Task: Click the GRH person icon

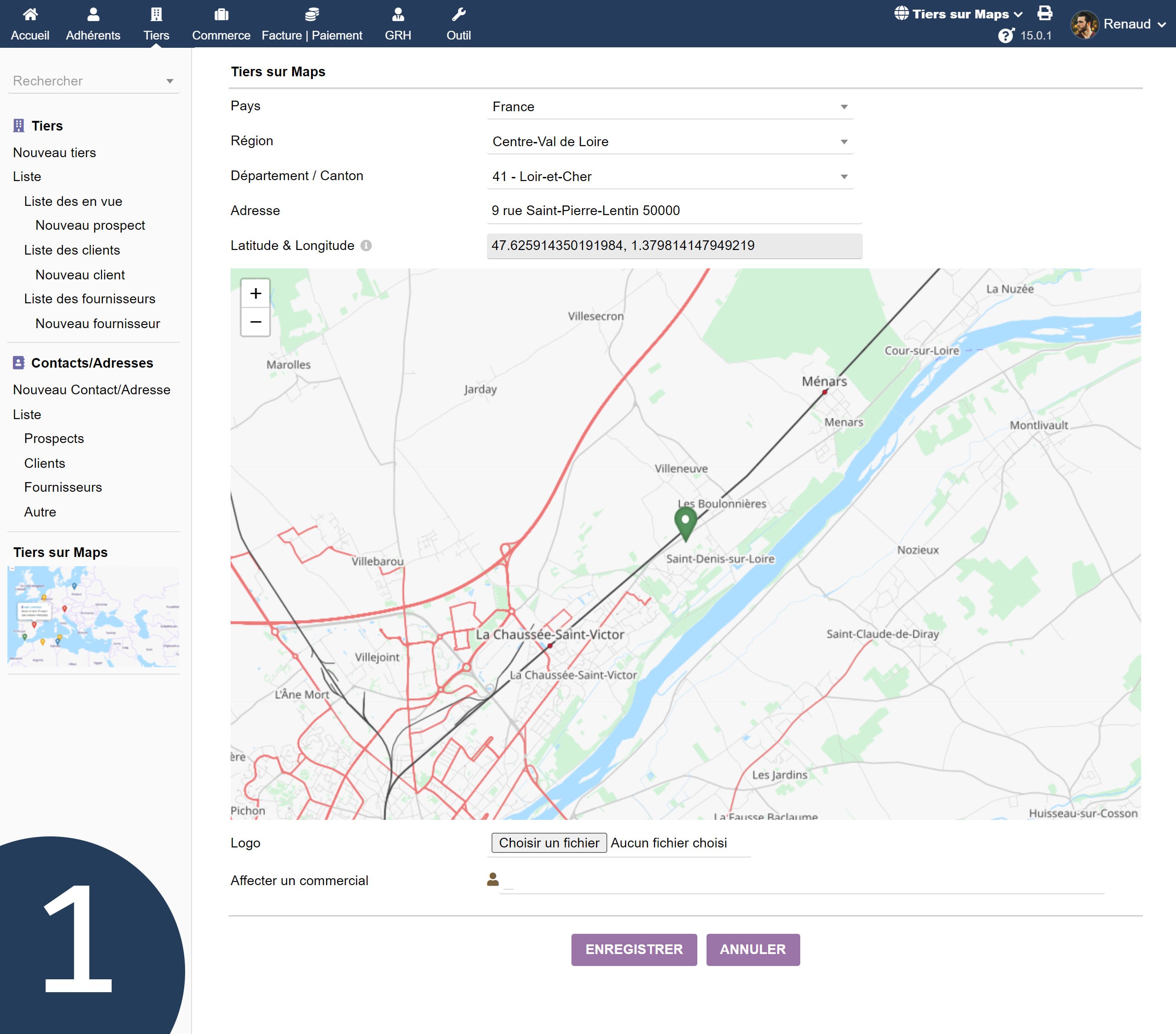Action: pos(397,14)
